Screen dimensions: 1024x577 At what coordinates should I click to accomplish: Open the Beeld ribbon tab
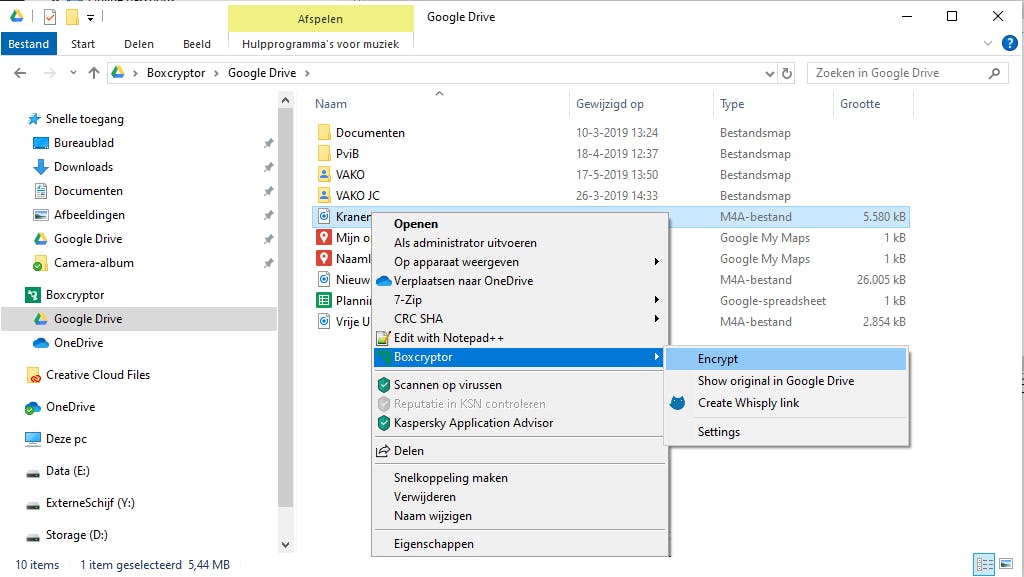point(196,44)
